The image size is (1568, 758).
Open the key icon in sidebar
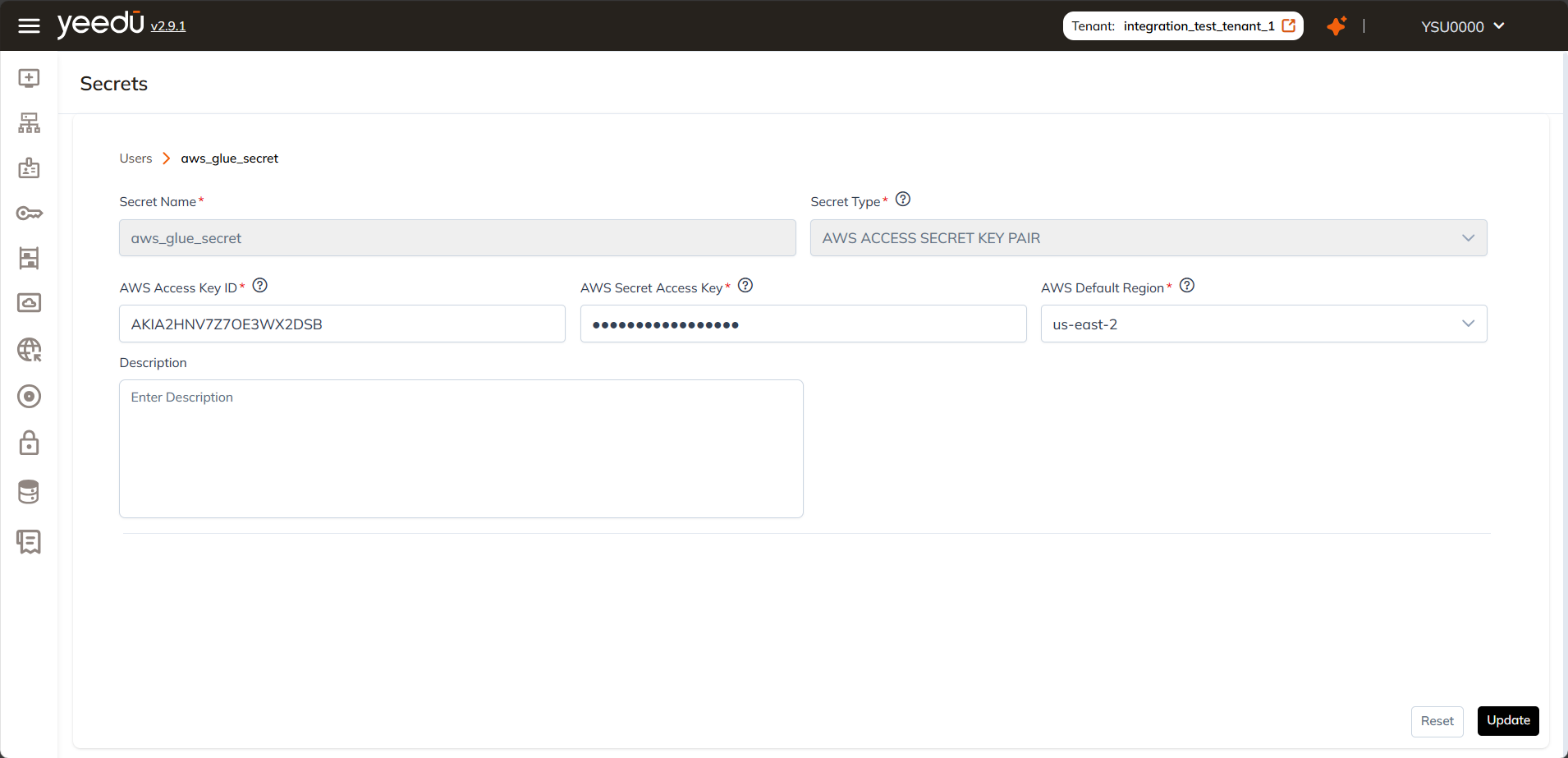point(29,214)
